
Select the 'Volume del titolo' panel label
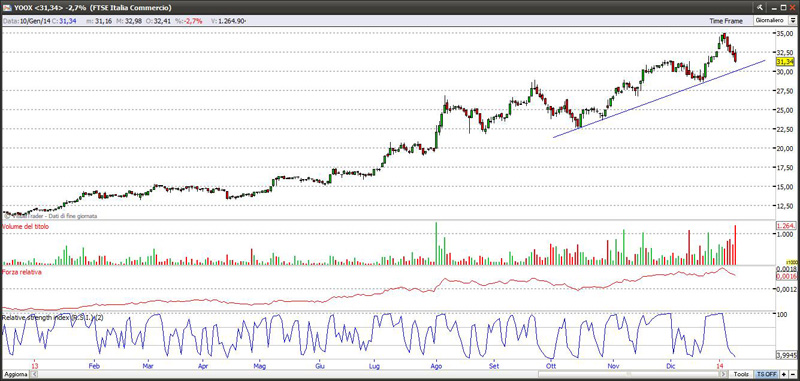tap(26, 226)
